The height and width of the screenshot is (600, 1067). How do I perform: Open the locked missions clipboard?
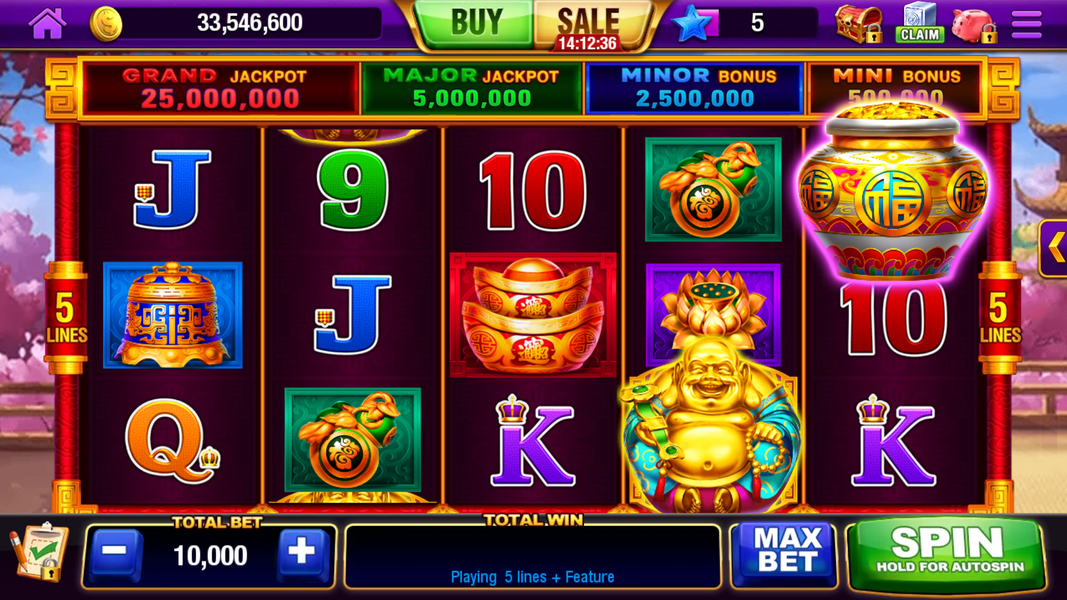pyautogui.click(x=39, y=552)
